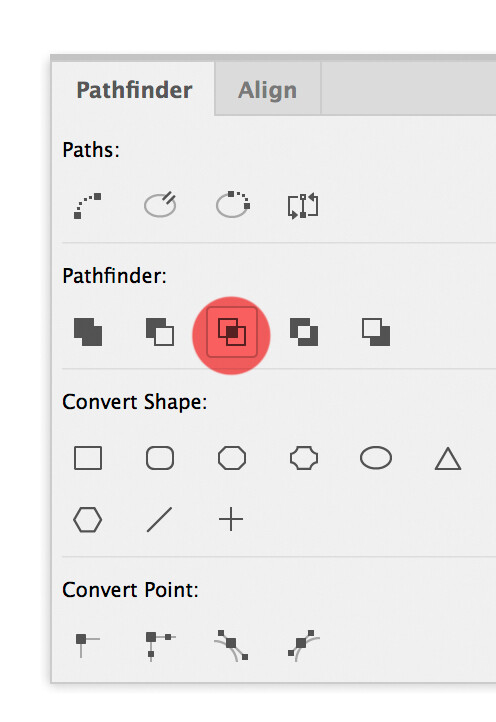Apply the Pathfinder Subtract operation
Image resolution: width=496 pixels, height=722 pixels.
[x=160, y=332]
